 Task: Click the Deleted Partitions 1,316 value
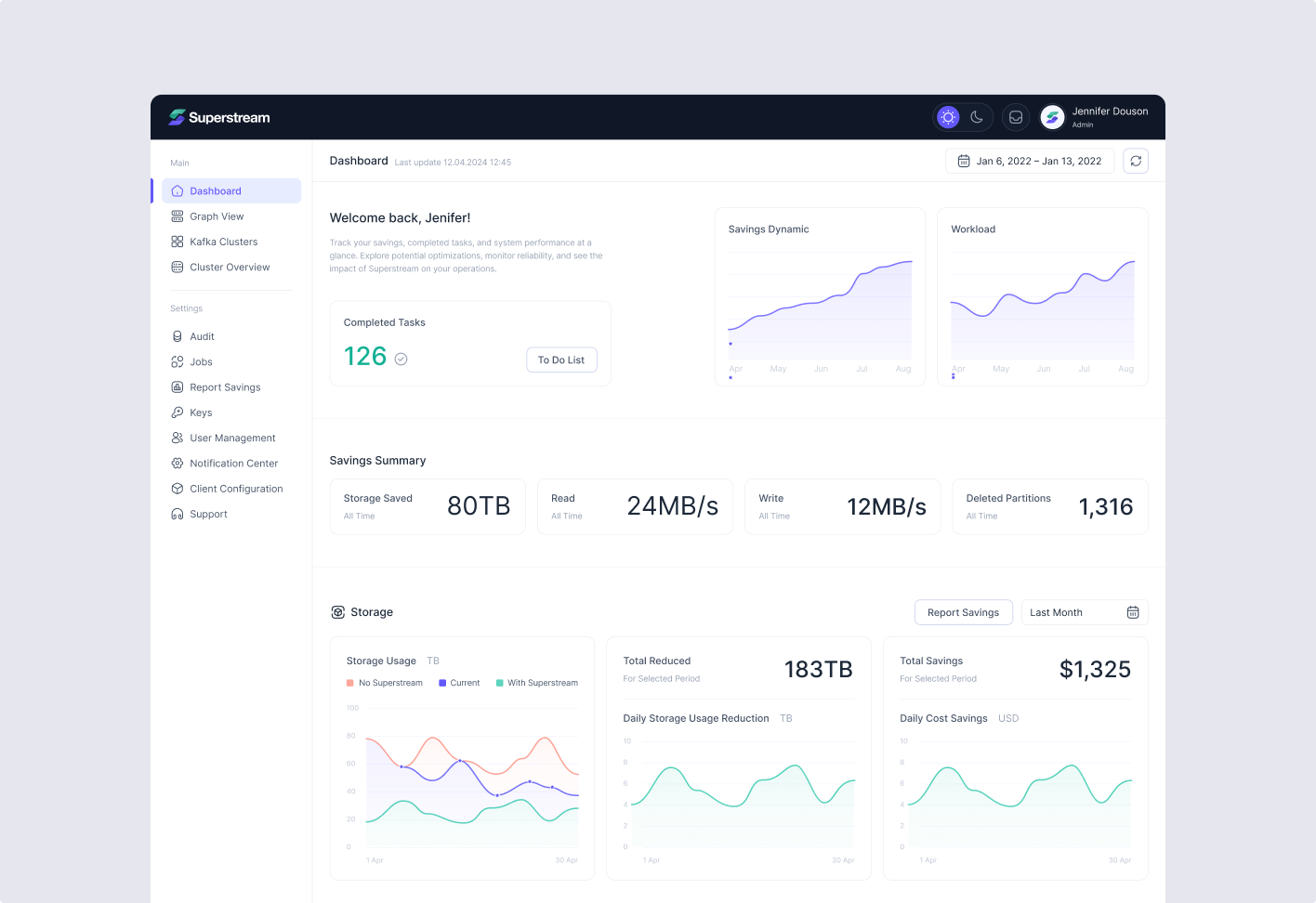pos(1106,506)
